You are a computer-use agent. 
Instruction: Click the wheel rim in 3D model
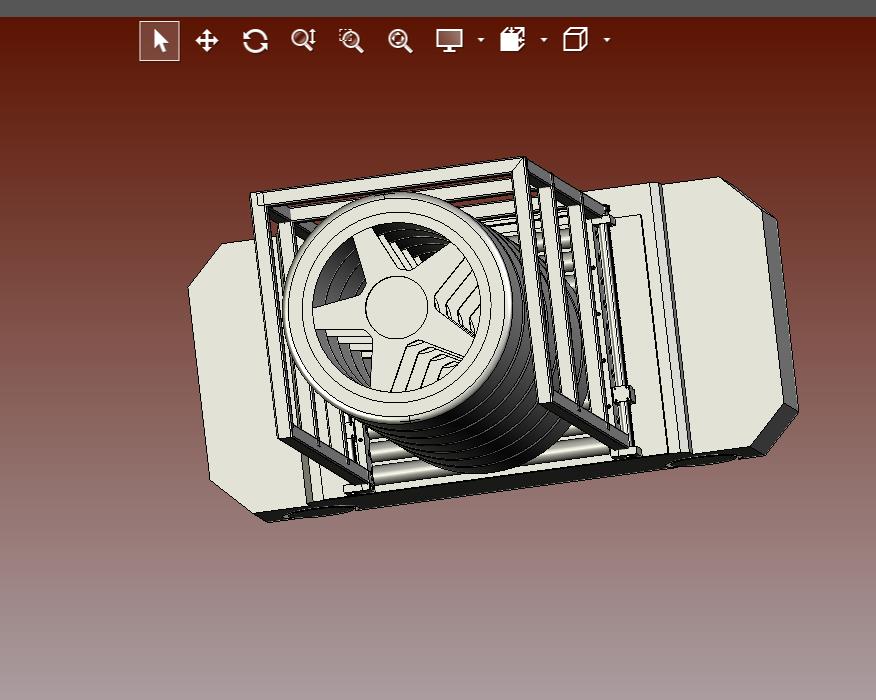point(397,307)
